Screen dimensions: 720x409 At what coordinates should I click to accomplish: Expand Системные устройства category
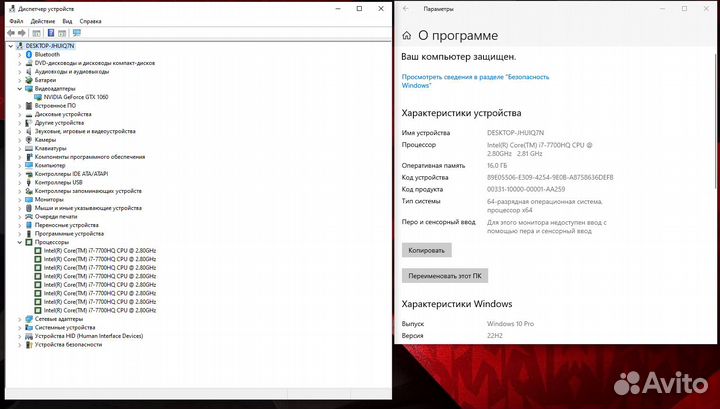click(20, 328)
